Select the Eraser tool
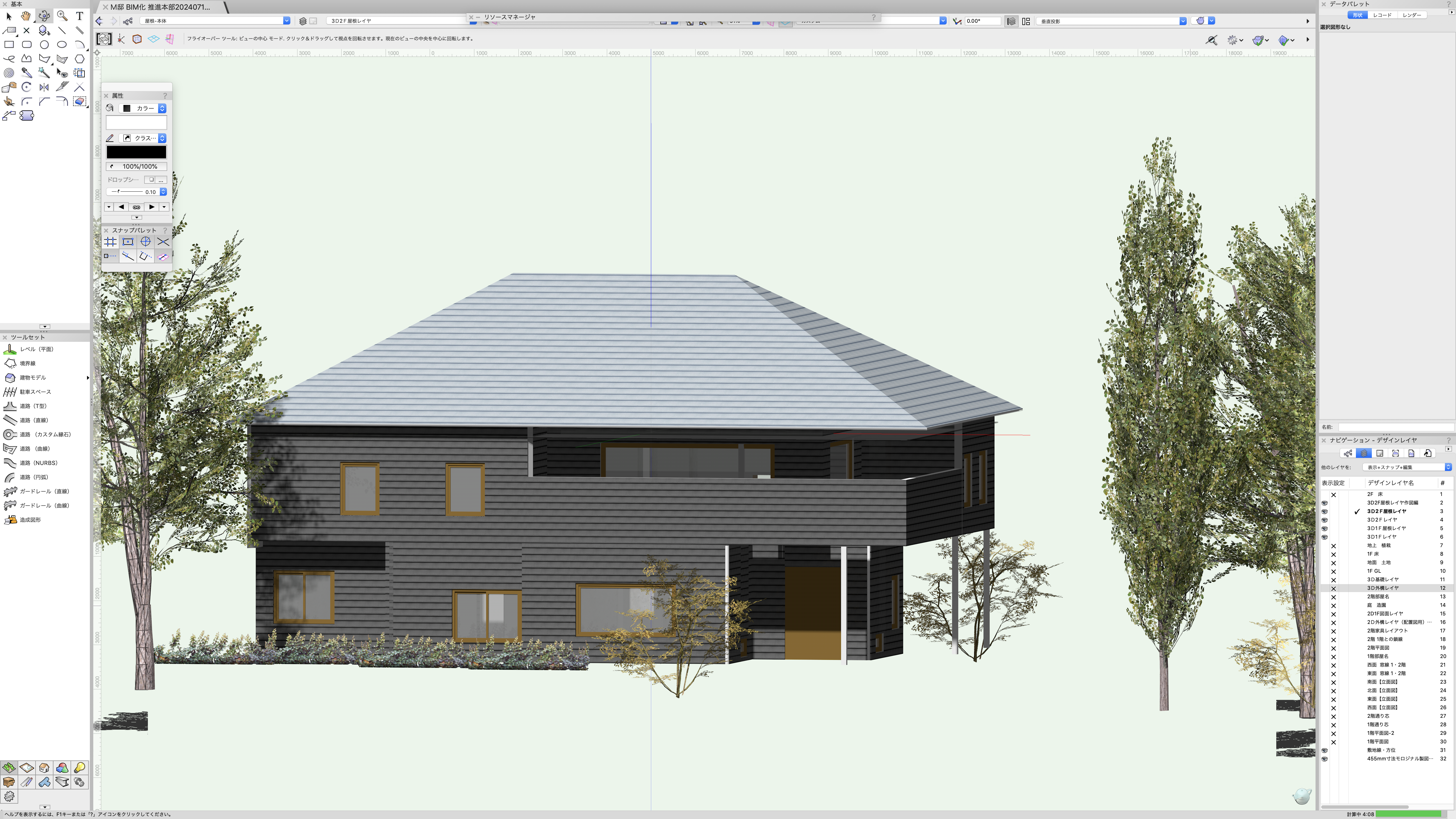Viewport: 1456px width, 819px height. 80,101
